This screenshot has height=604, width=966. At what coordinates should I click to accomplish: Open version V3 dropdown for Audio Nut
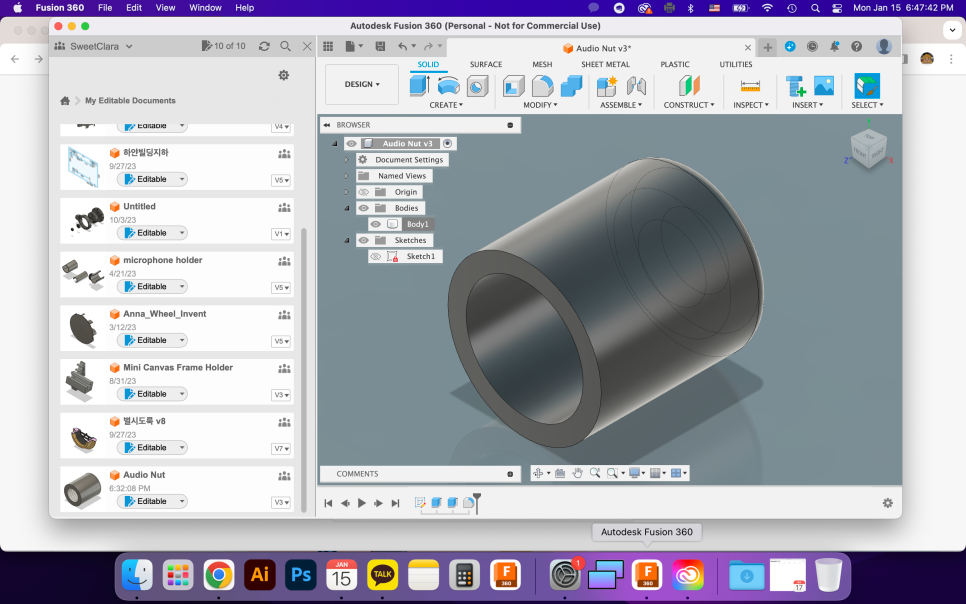pyautogui.click(x=281, y=502)
